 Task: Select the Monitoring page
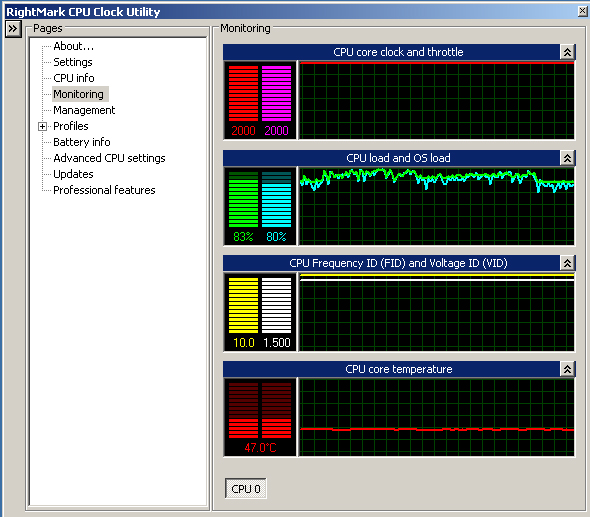pyautogui.click(x=78, y=94)
